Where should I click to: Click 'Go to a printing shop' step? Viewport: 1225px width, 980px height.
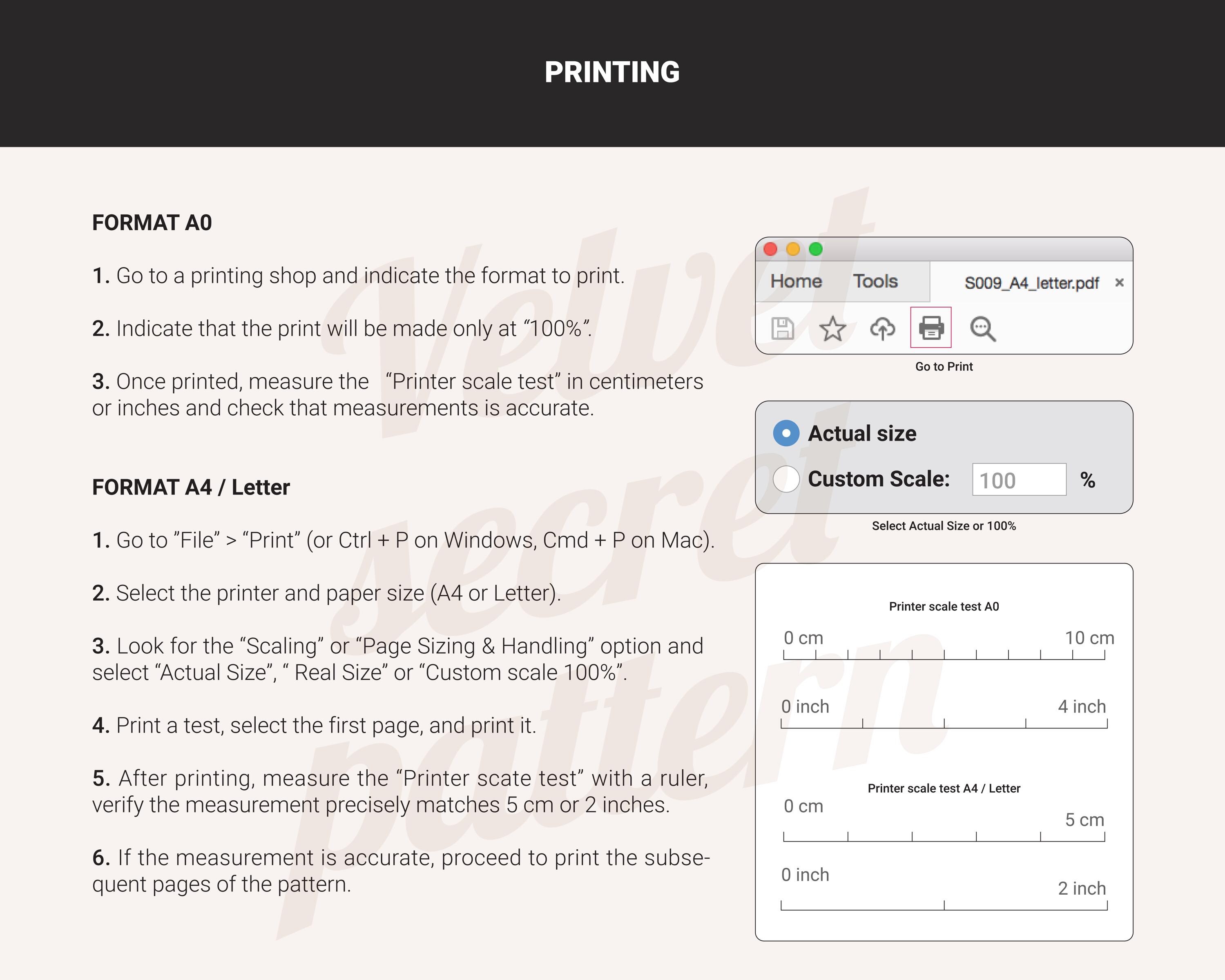(359, 276)
